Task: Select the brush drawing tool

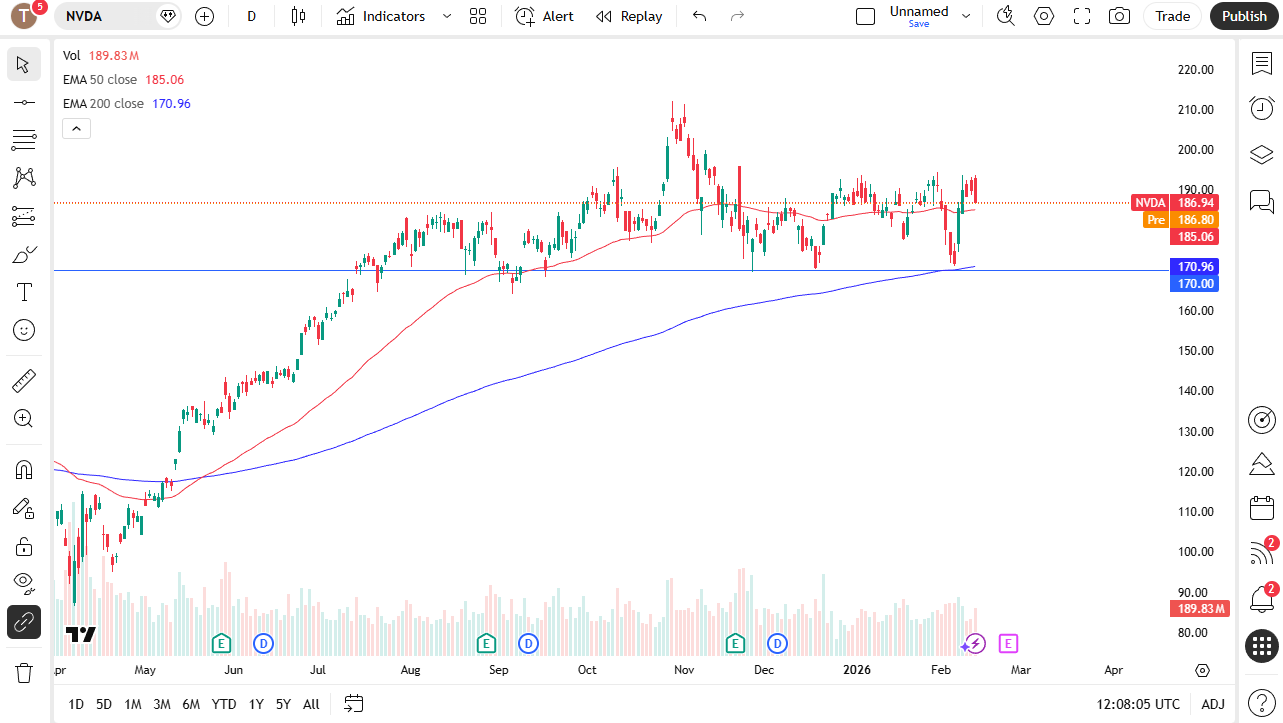Action: click(24, 254)
